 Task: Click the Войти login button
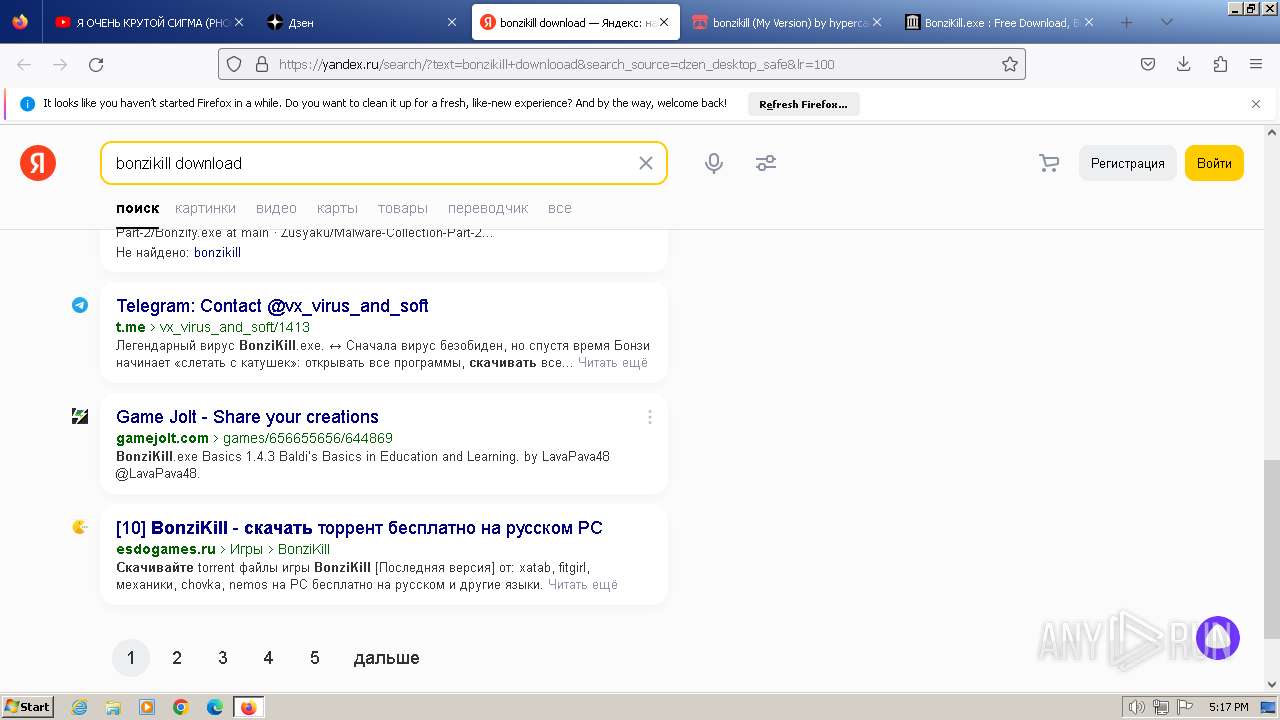coord(1214,163)
